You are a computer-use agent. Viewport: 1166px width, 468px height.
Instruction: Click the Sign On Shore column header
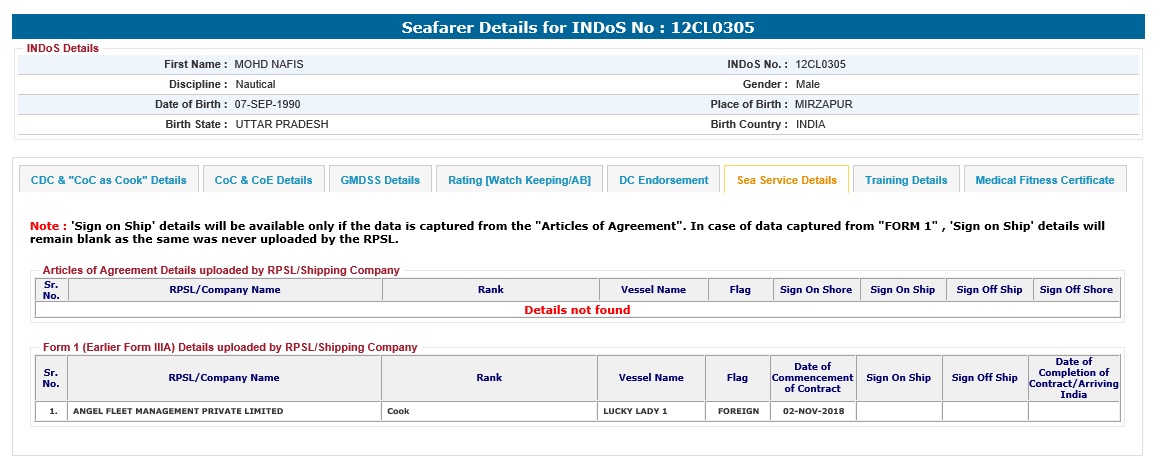click(815, 290)
